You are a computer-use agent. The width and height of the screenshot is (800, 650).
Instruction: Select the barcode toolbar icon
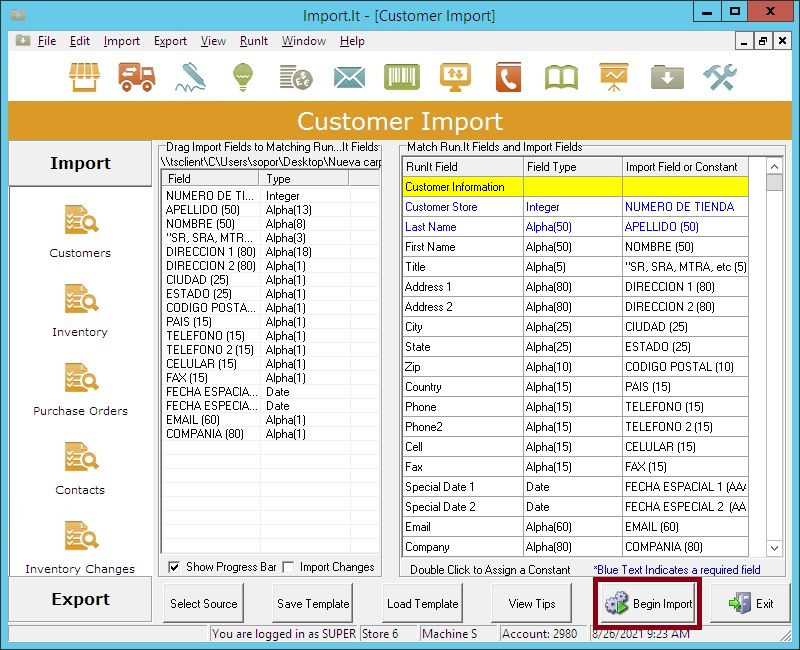(402, 77)
